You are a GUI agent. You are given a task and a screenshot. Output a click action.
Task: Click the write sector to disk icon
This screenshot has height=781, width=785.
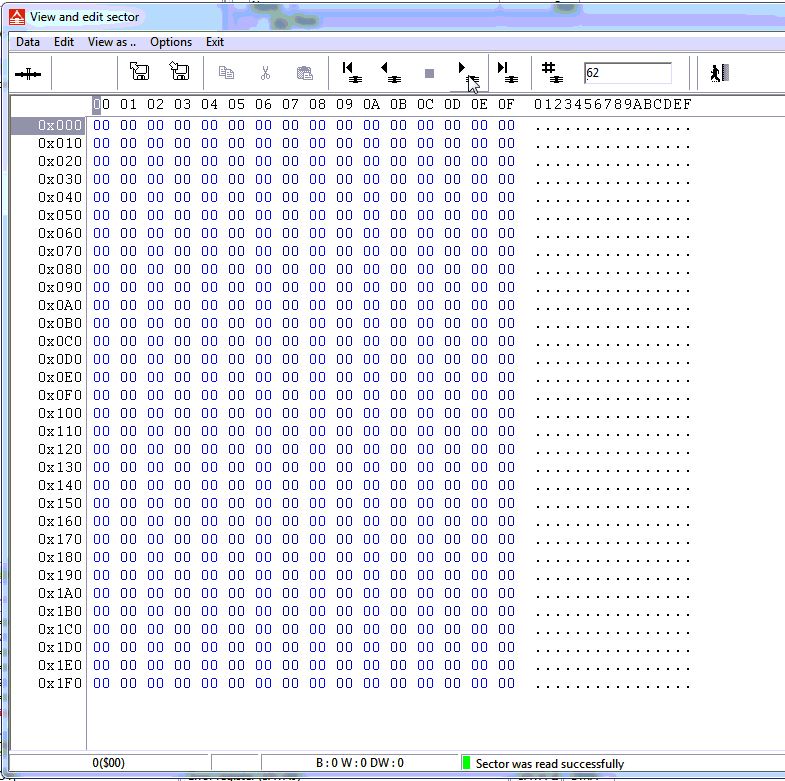(179, 71)
